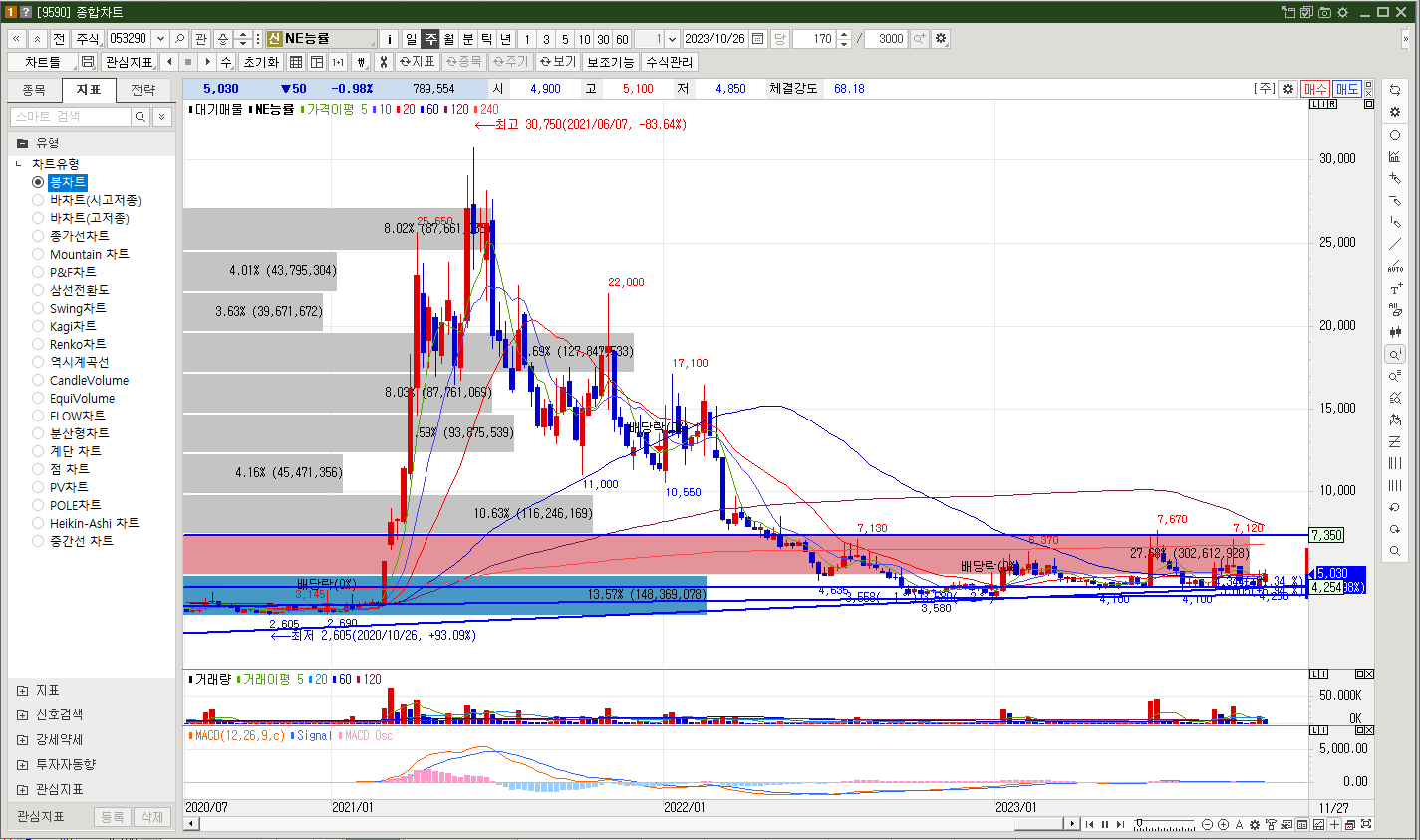Viewport: 1420px width, 840px height.
Task: Select the 분 minute period button
Action: (467, 39)
